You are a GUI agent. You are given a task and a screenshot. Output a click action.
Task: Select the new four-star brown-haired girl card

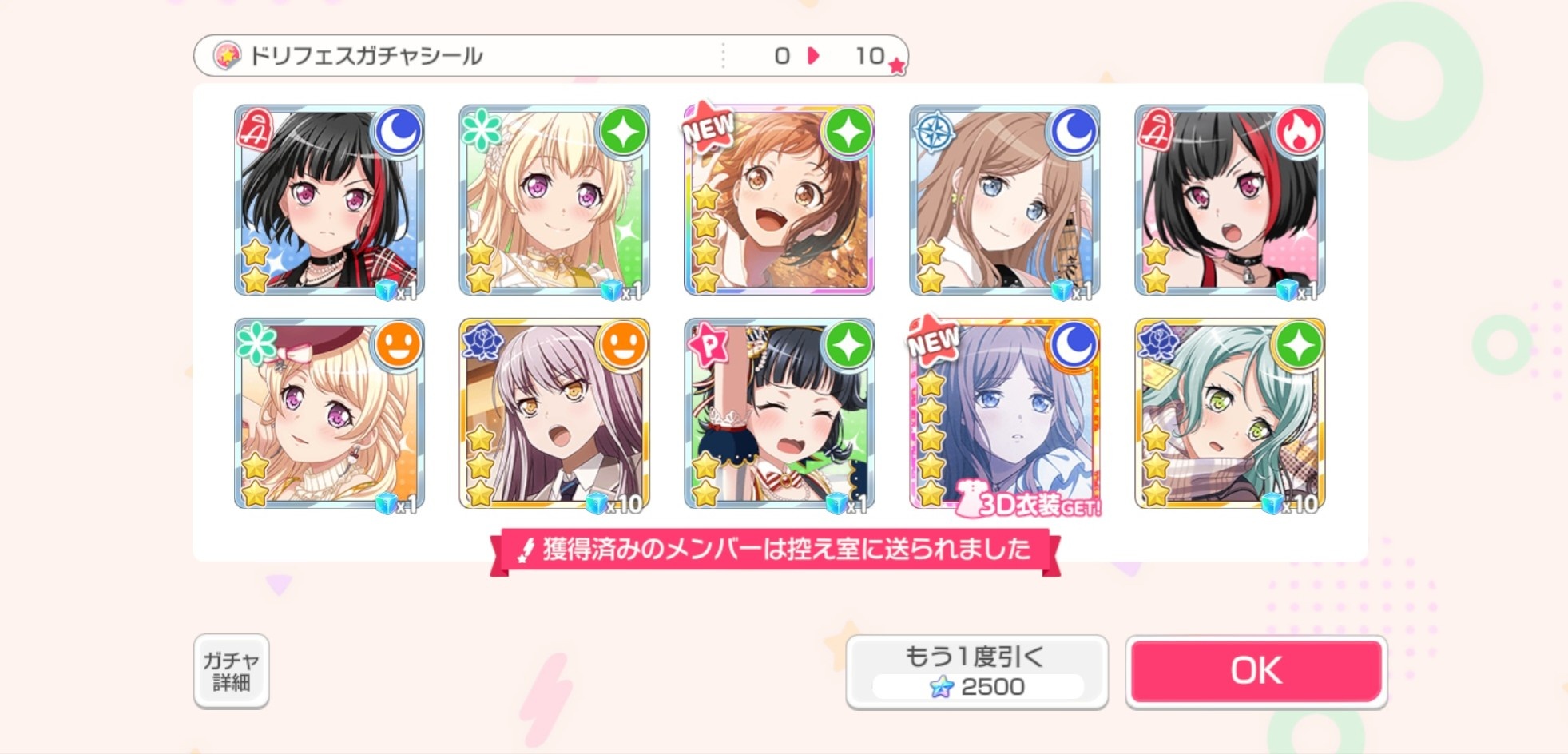pos(779,200)
